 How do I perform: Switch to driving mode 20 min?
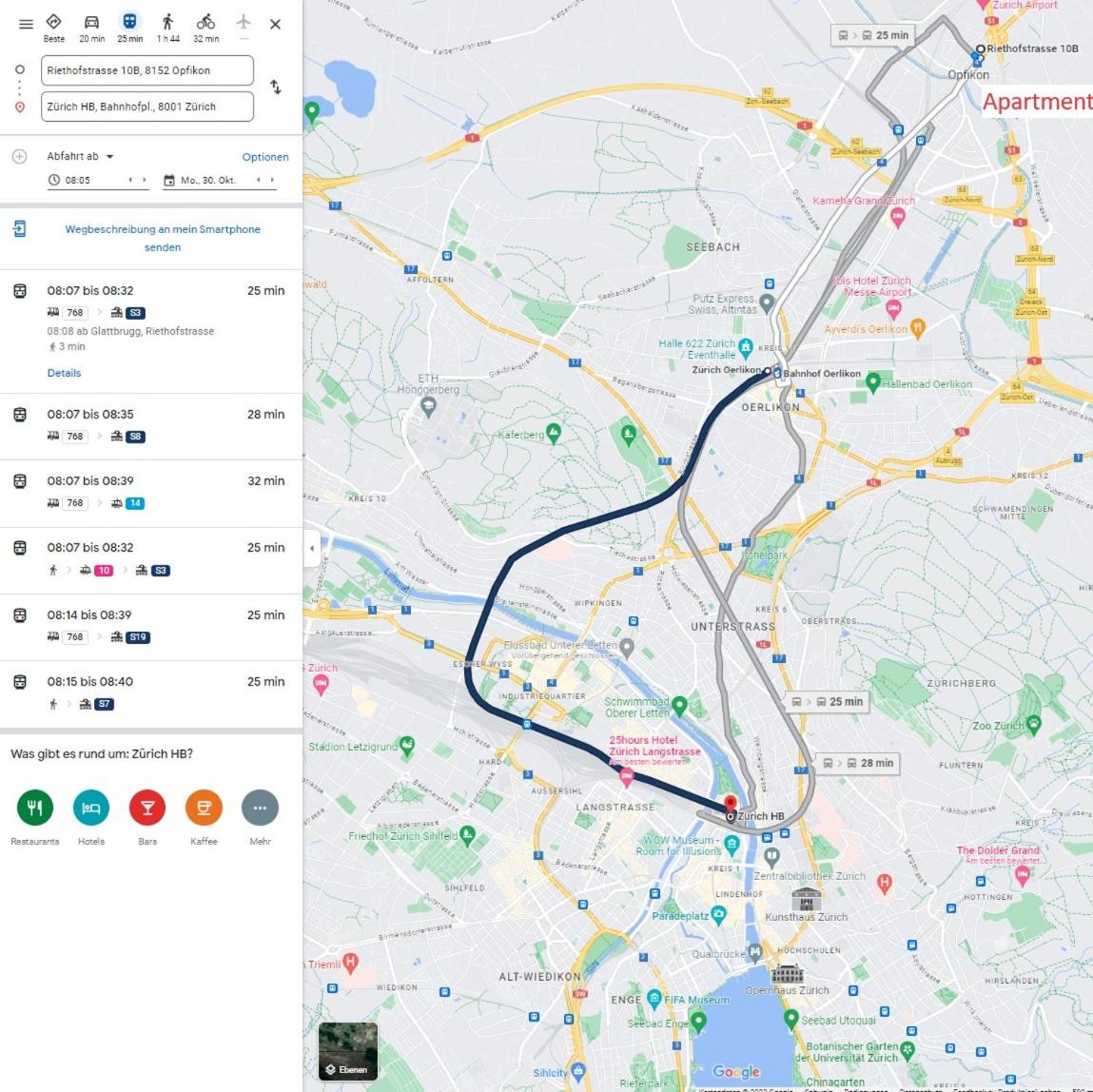92,29
